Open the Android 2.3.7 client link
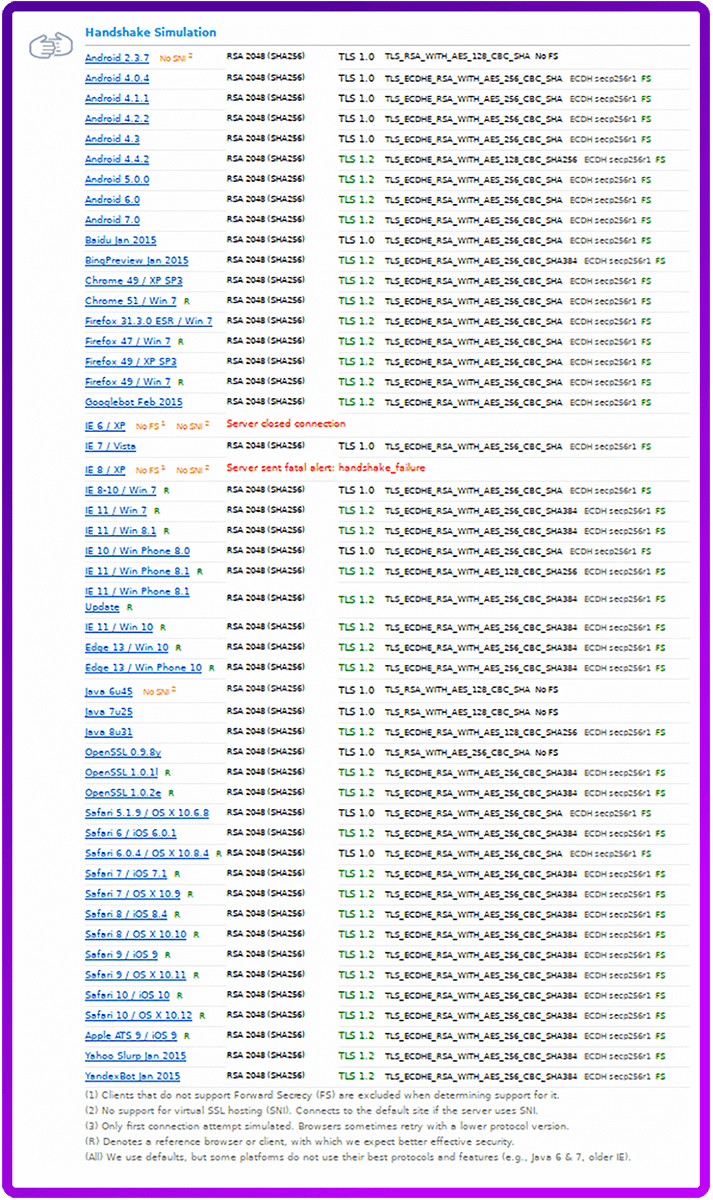The width and height of the screenshot is (713, 1200). pos(117,58)
